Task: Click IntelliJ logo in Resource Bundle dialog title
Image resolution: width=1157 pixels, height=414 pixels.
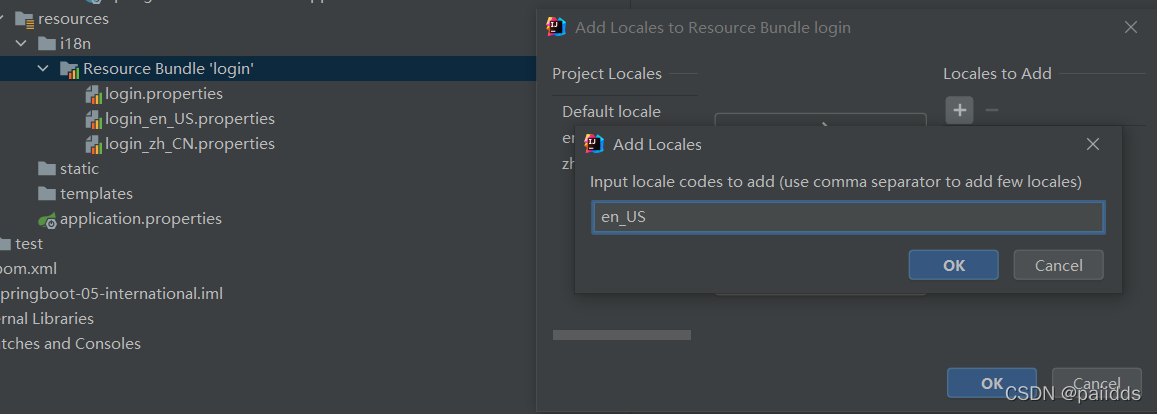Action: coord(556,27)
